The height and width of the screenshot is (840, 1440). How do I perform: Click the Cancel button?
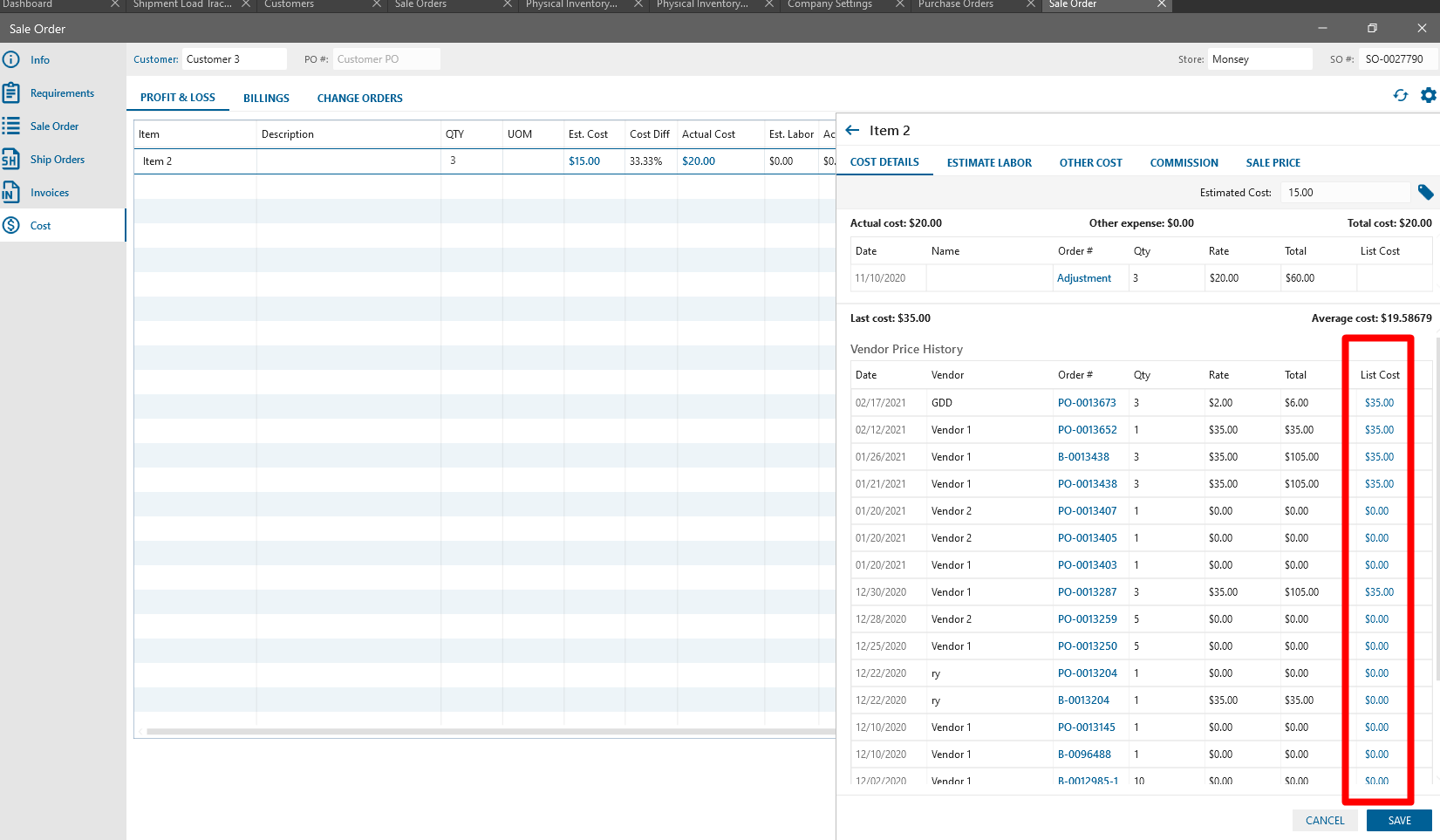click(1324, 821)
